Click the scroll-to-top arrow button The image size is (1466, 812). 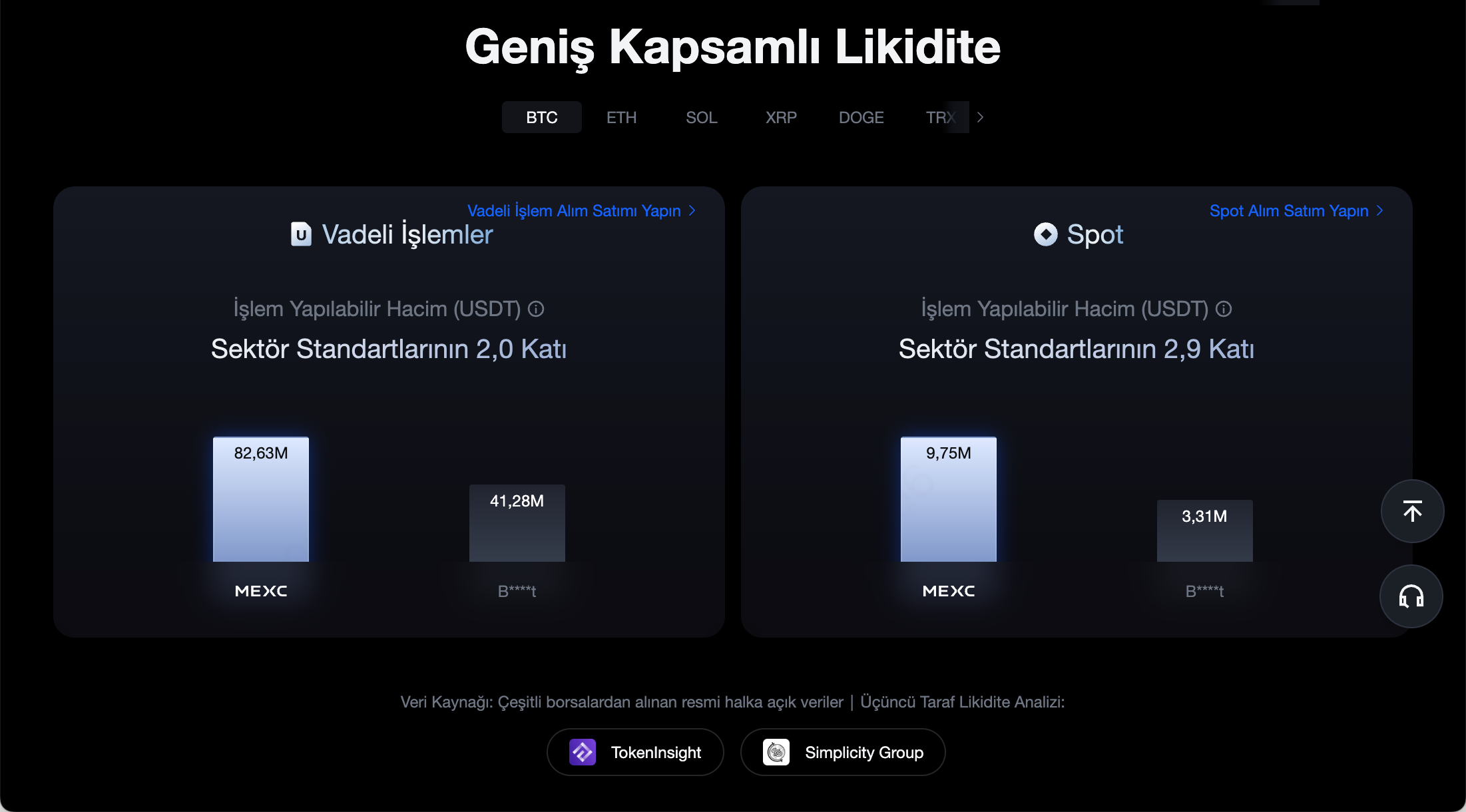(1412, 511)
